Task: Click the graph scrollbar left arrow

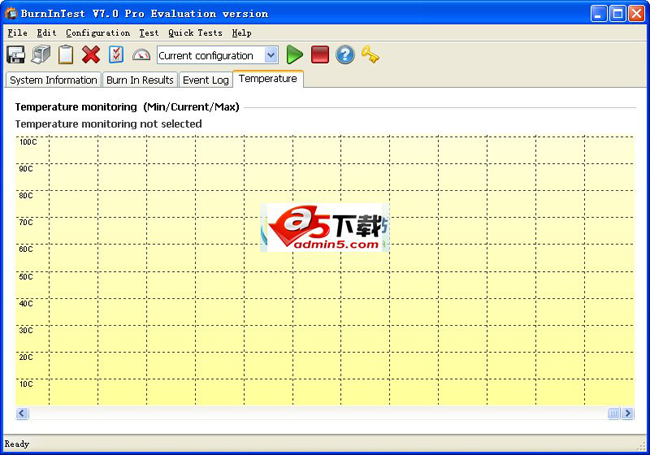Action: 22,413
